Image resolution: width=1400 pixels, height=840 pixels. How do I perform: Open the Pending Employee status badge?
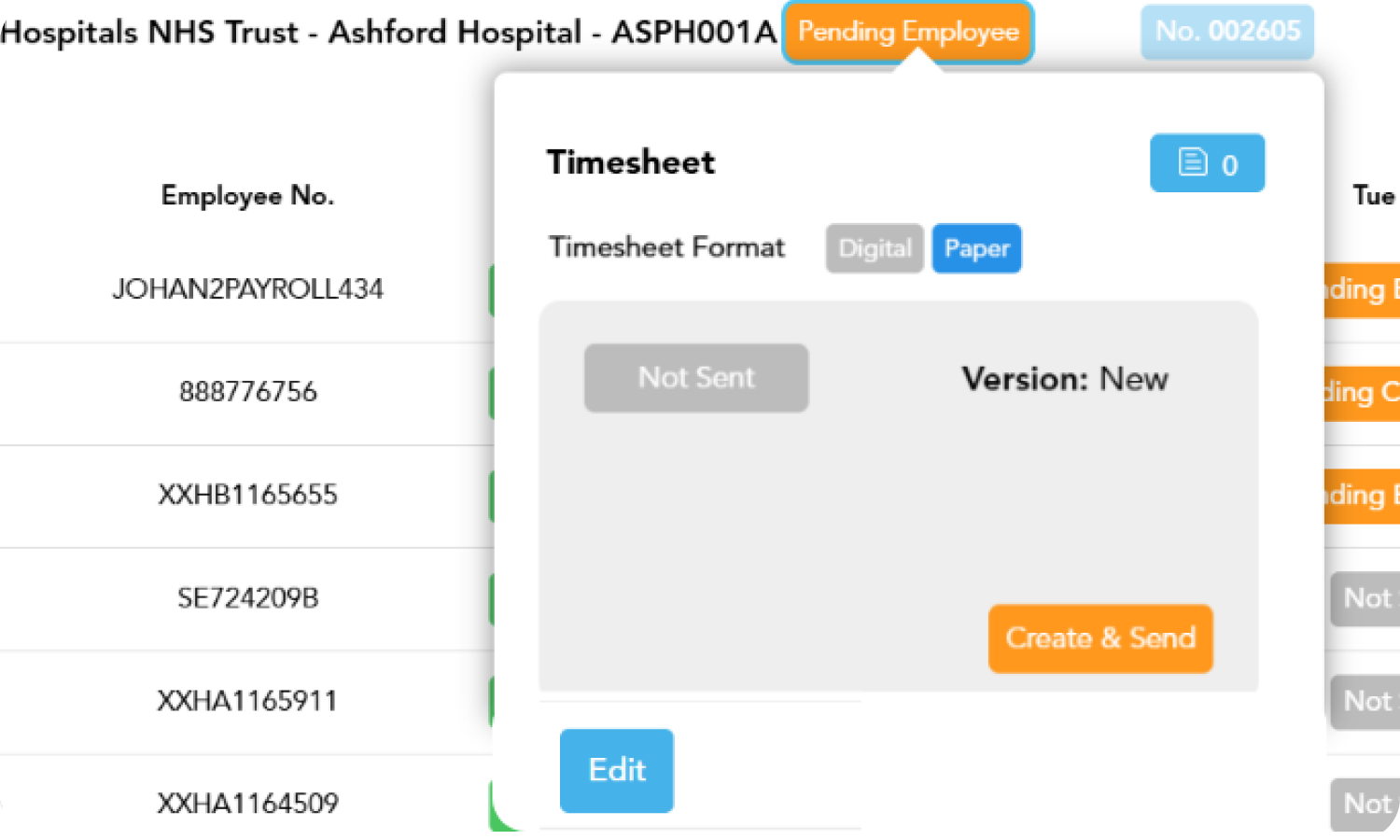pyautogui.click(x=907, y=33)
